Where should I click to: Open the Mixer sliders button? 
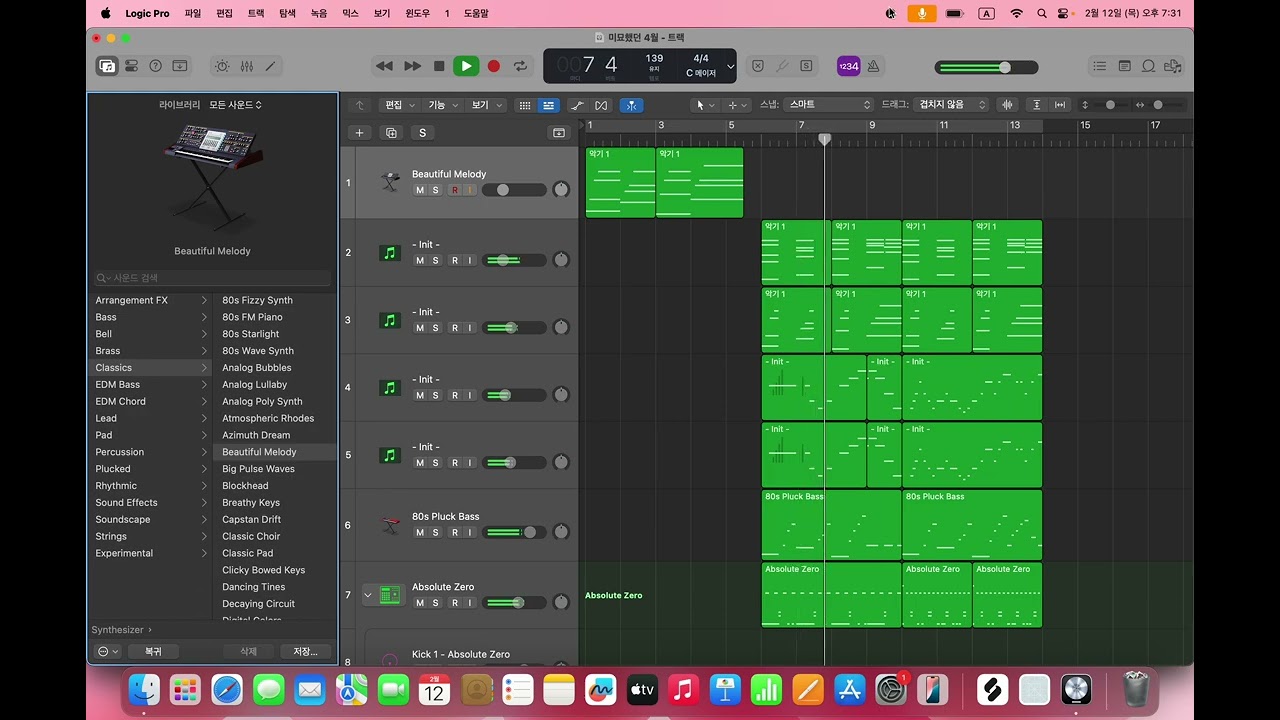[x=245, y=66]
